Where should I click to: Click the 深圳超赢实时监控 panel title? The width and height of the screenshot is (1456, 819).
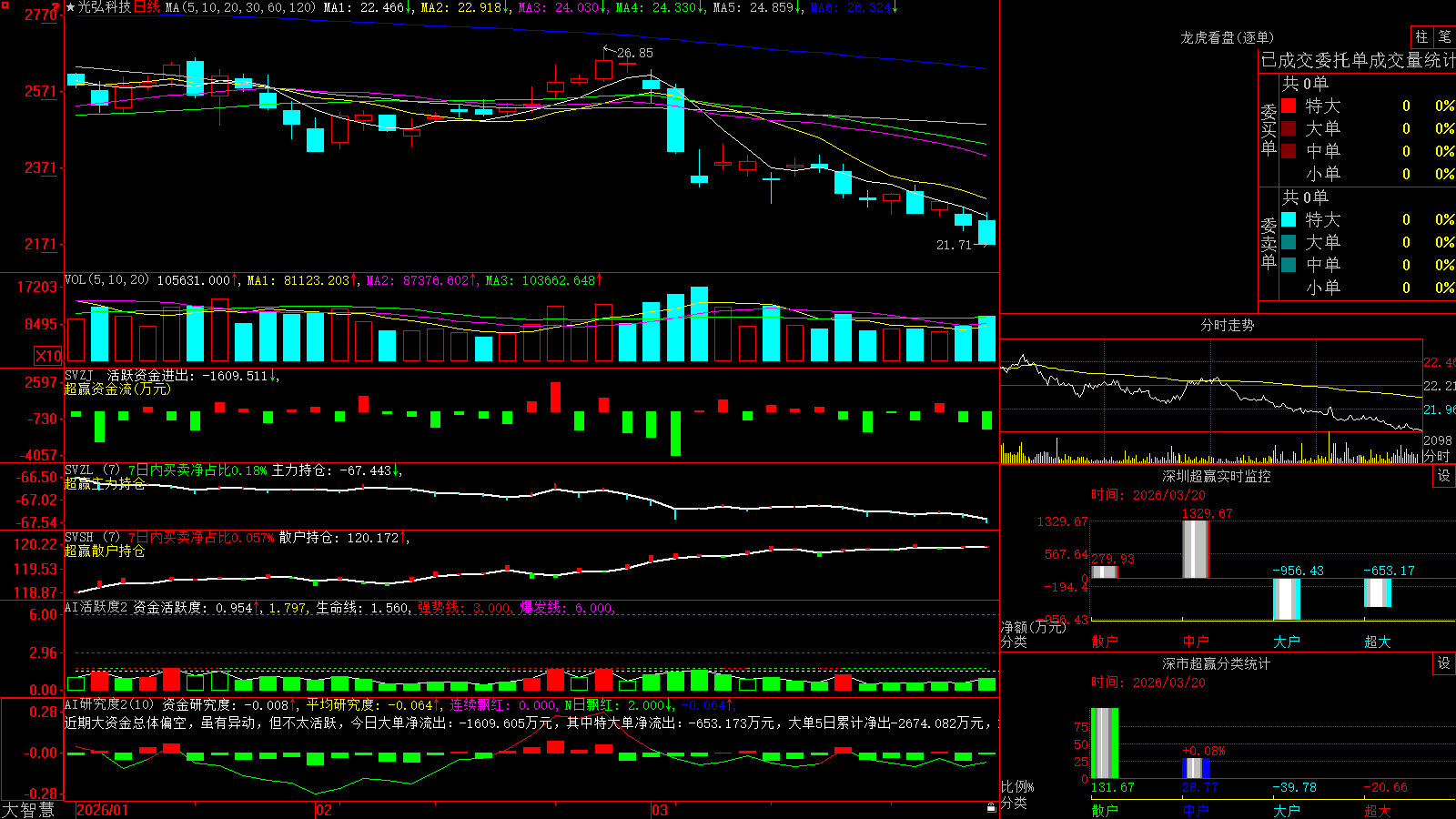tap(1216, 476)
